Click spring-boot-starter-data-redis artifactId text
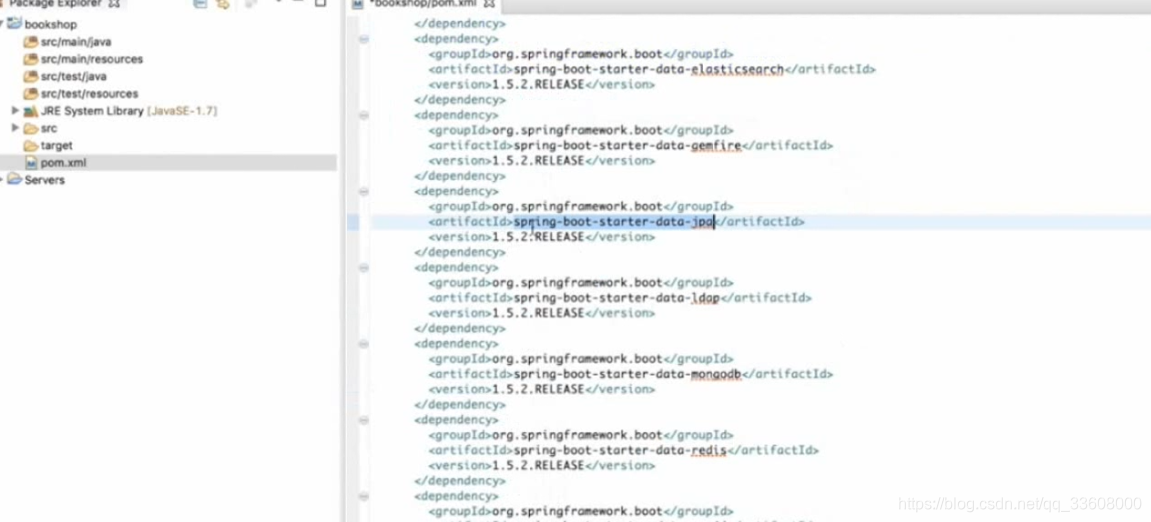This screenshot has height=522, width=1151. tap(620, 450)
